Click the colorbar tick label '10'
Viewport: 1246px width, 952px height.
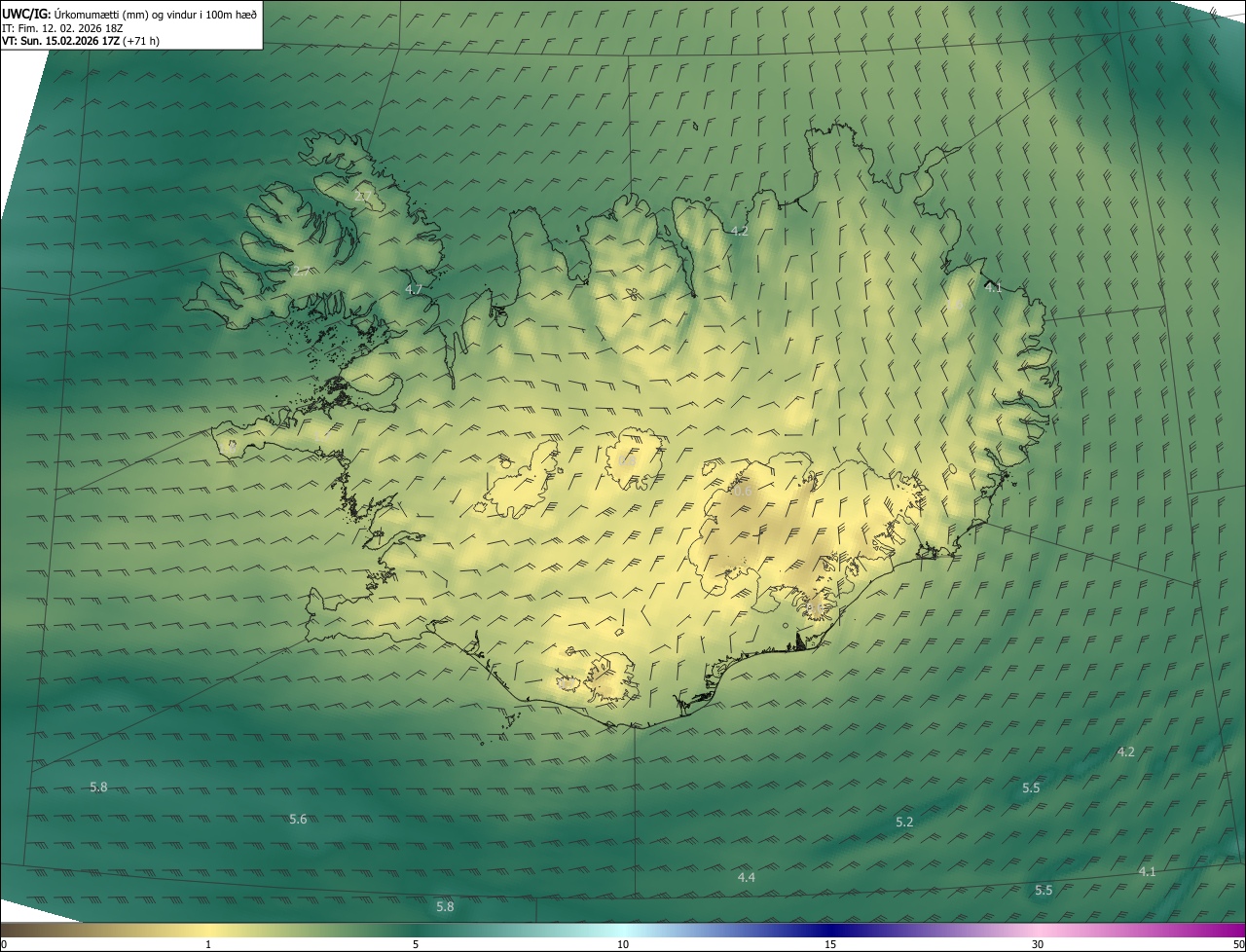pos(623,945)
